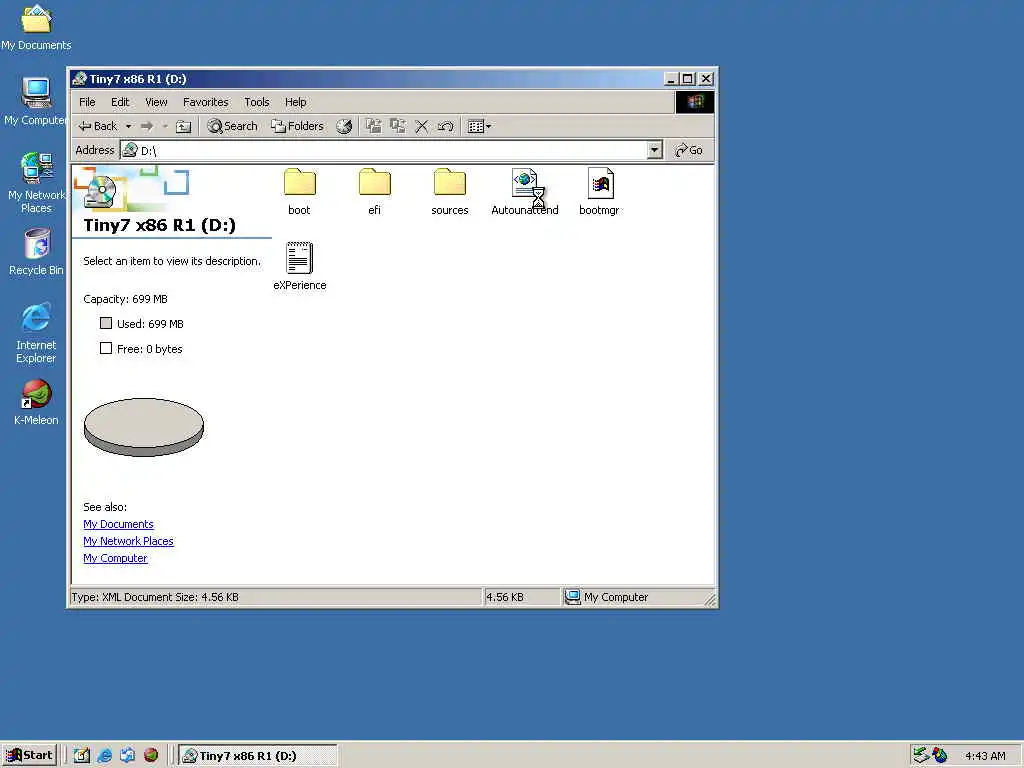Screen dimensions: 1024x768
Task: Click the Forward arrow button
Action: [147, 126]
